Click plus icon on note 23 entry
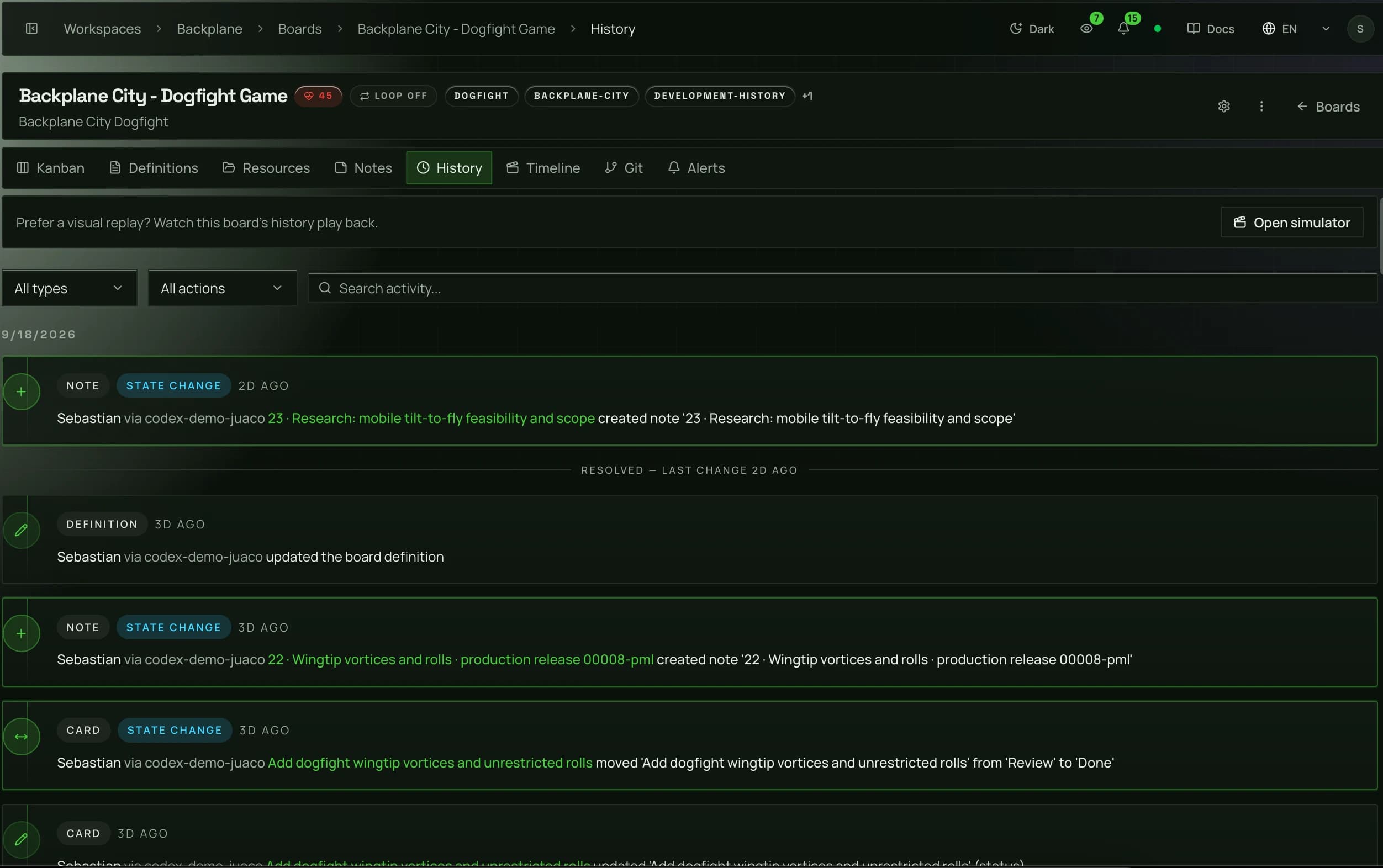The width and height of the screenshot is (1383, 868). pyautogui.click(x=21, y=392)
